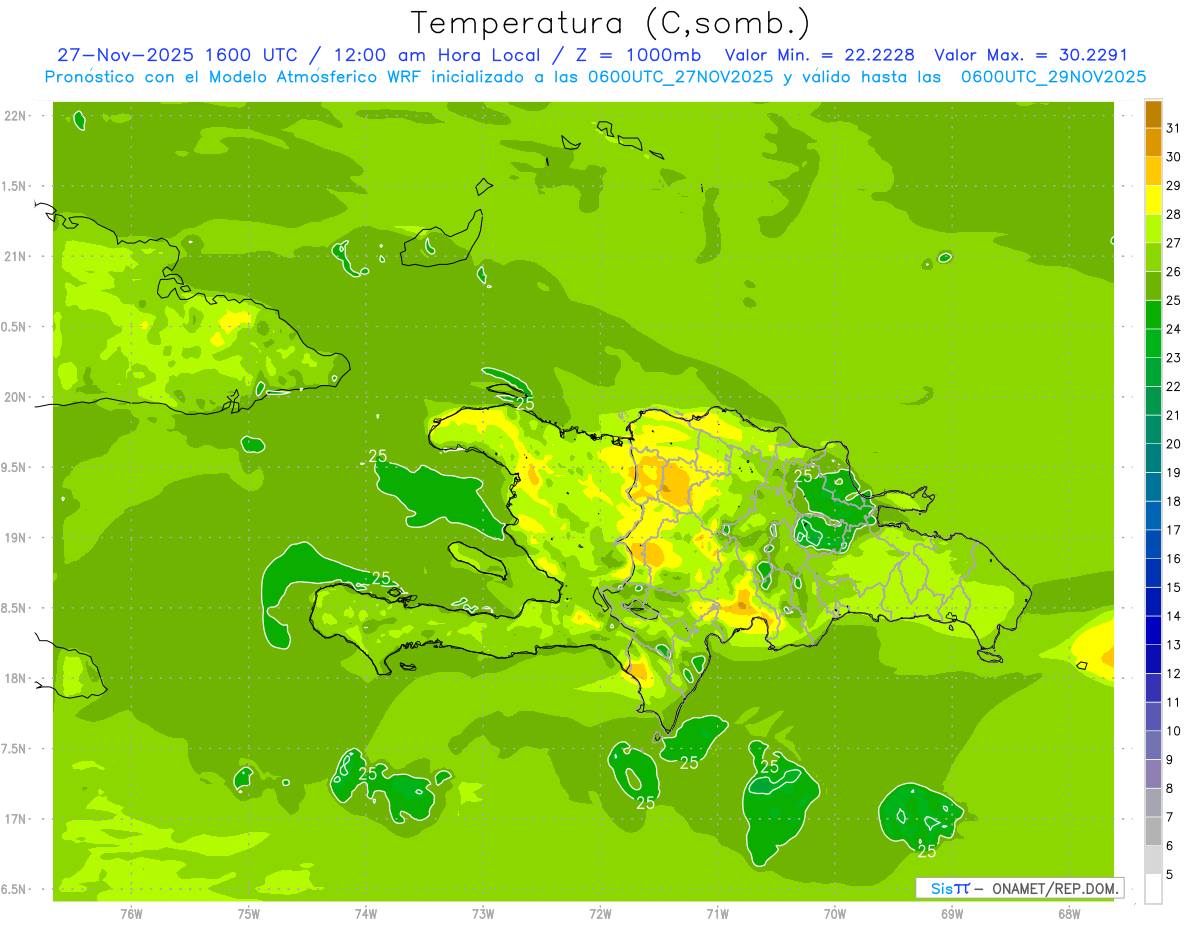
Task: Click the 'Z = 1000mb' level text
Action: (x=635, y=55)
